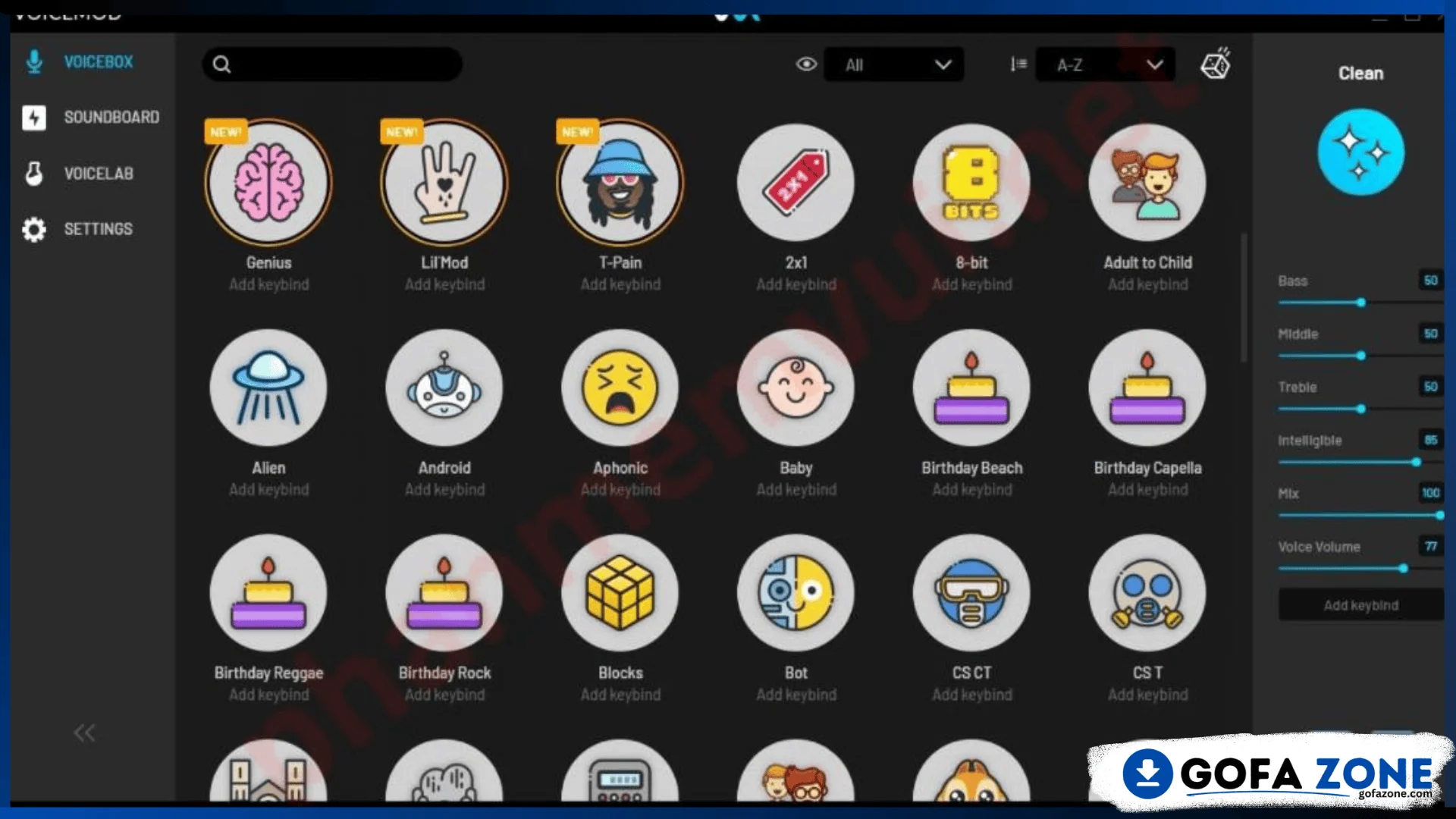Select the chipmunk voice icon in bottom row

pyautogui.click(x=971, y=771)
